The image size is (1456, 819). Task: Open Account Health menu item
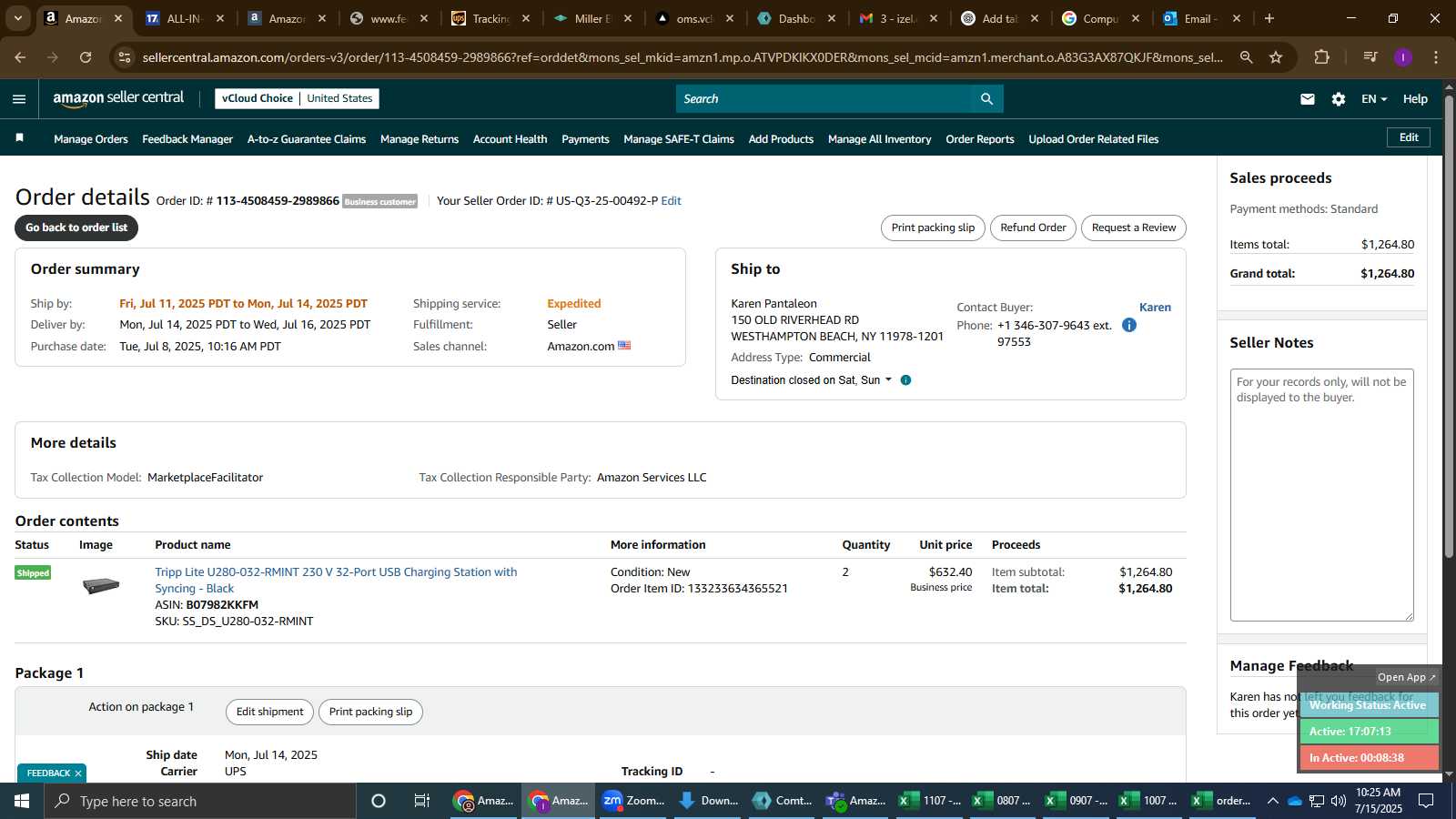point(510,139)
